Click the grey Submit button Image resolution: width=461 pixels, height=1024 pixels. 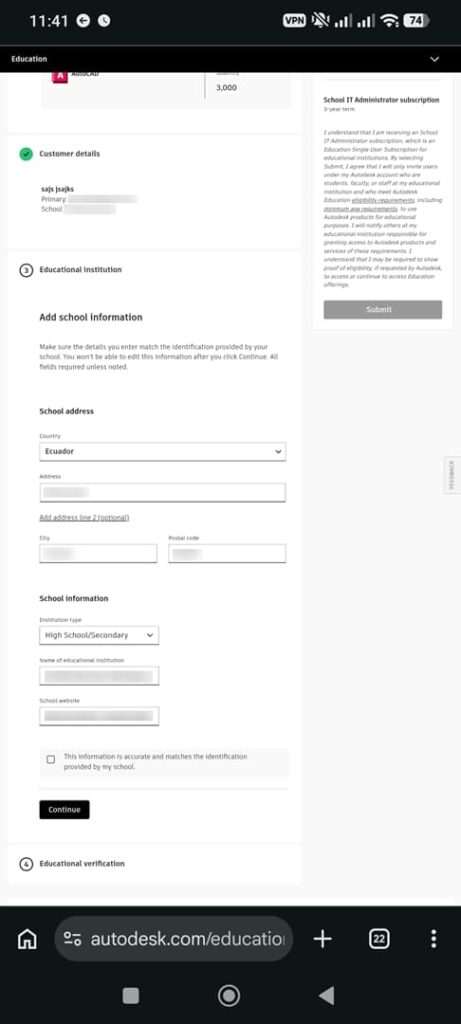[383, 310]
